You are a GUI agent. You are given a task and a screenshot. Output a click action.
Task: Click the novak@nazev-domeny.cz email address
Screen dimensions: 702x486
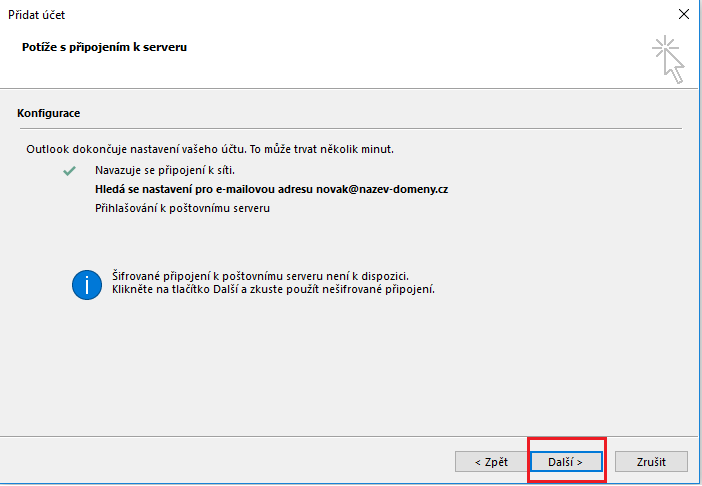(385, 189)
